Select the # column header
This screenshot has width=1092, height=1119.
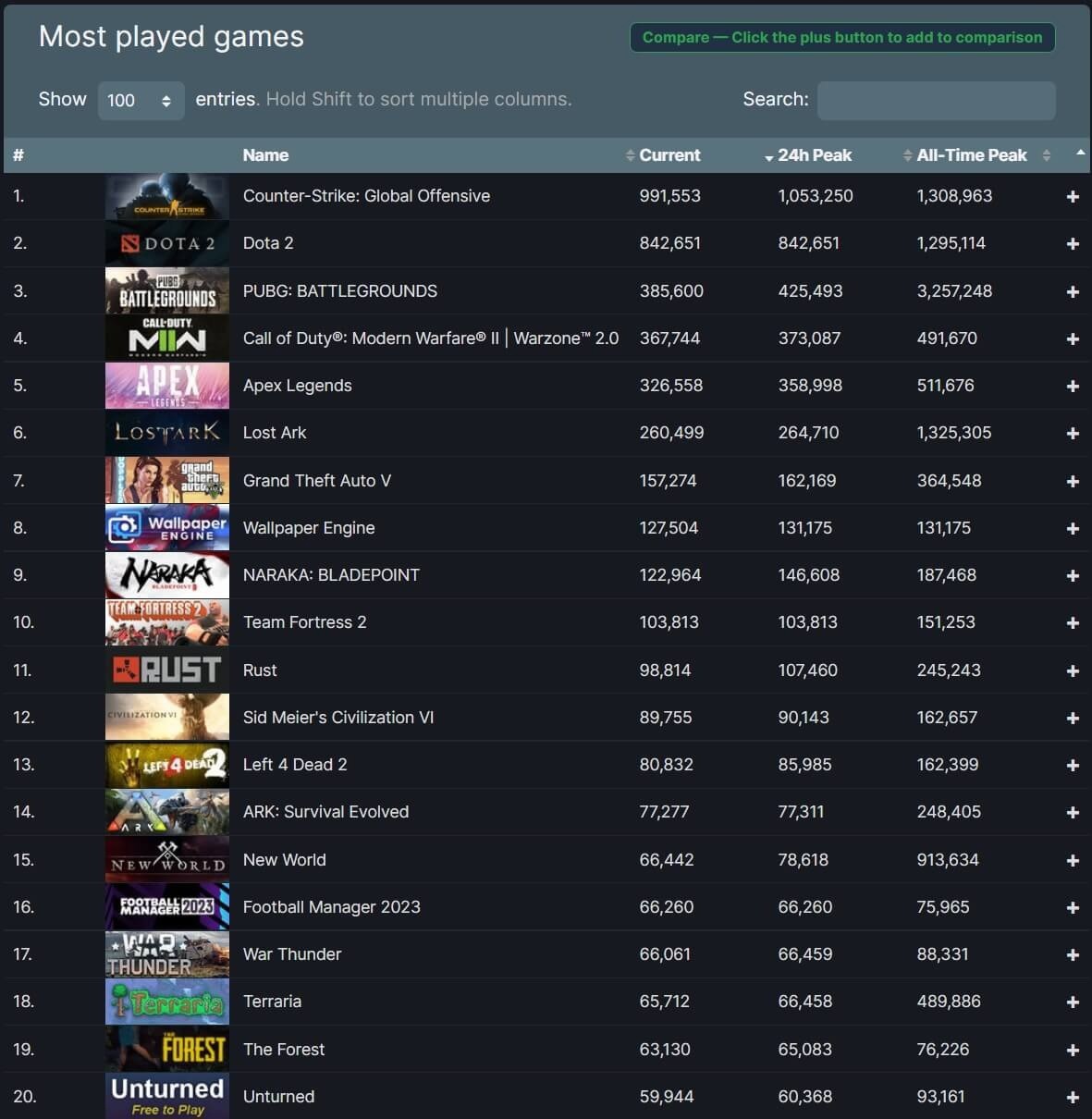[x=18, y=154]
